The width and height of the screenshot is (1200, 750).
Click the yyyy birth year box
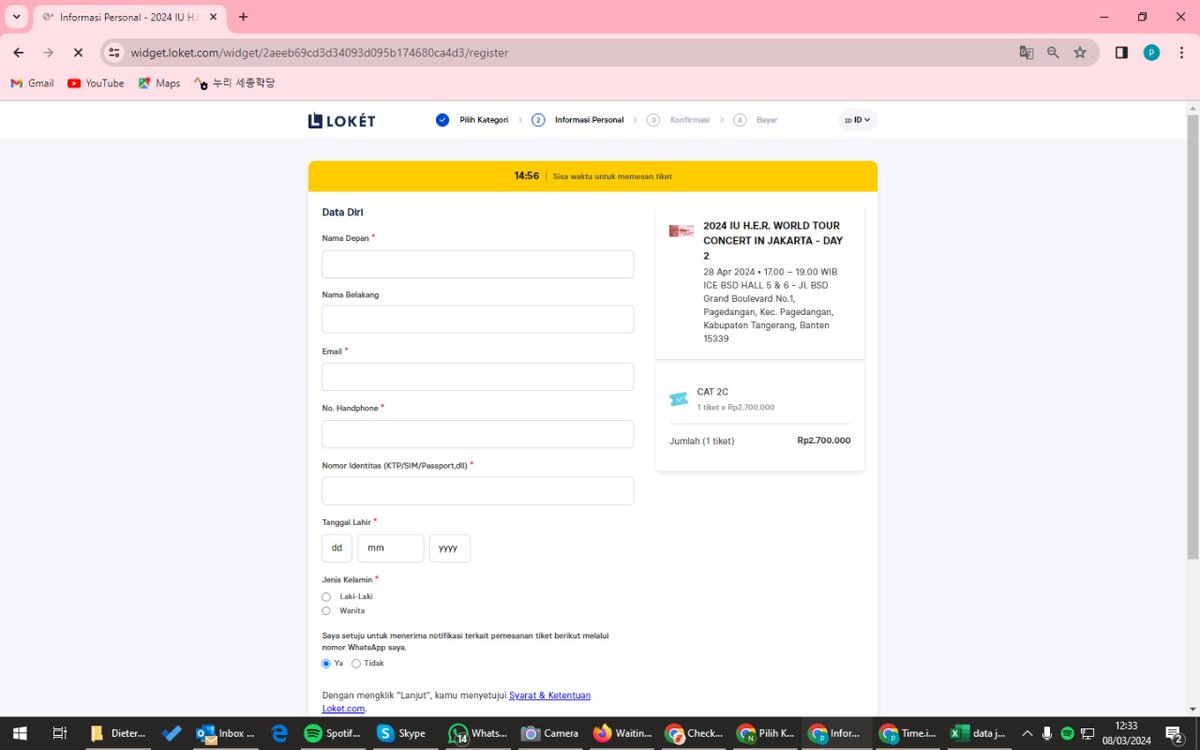click(x=450, y=548)
